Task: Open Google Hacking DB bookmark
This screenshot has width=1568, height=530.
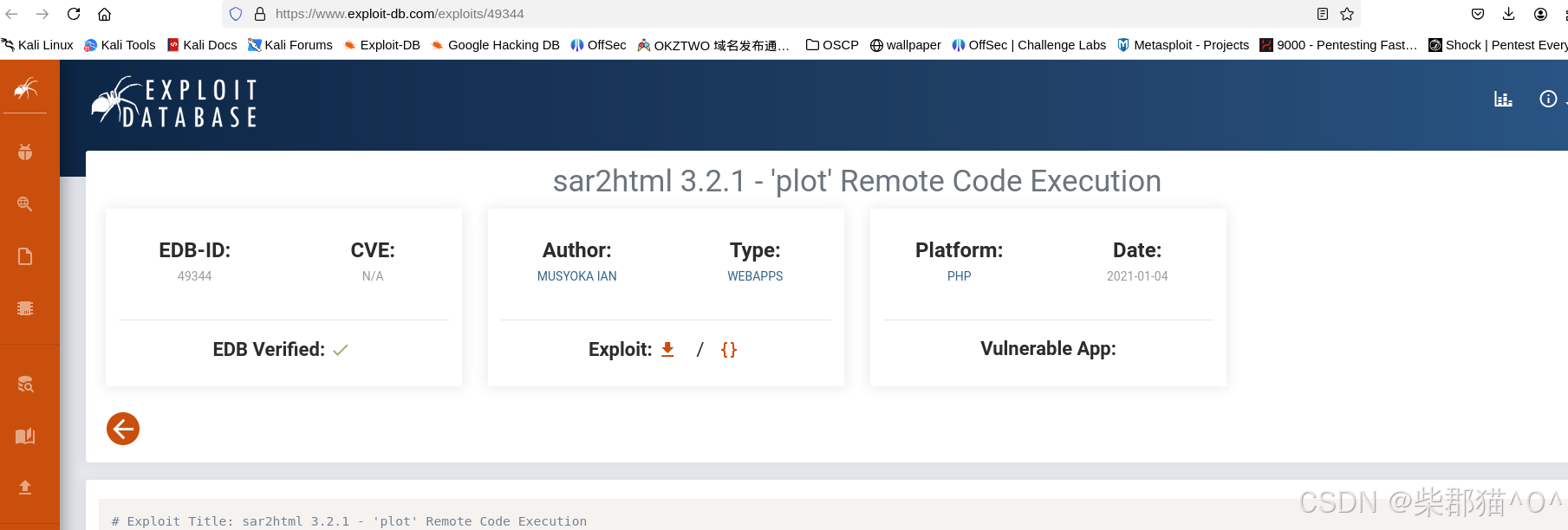Action: (496, 45)
